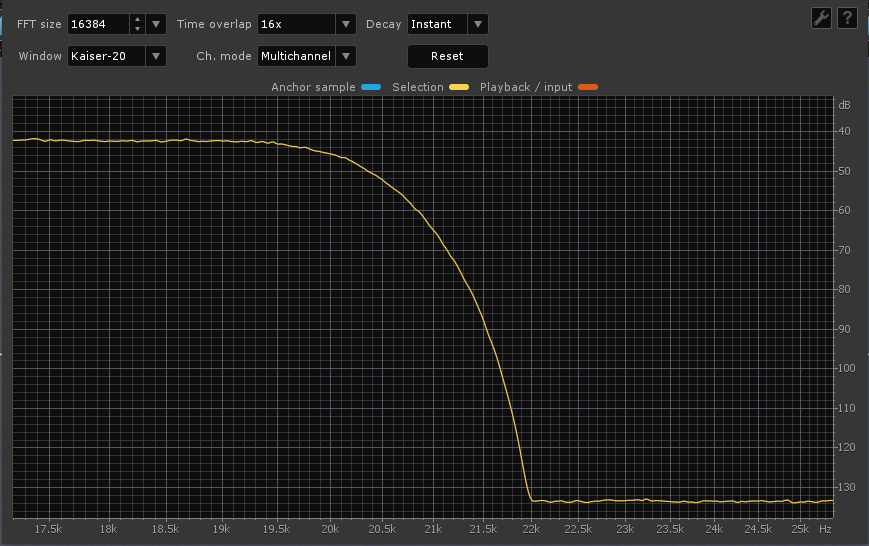Click the -130 dB axis label
The width and height of the screenshot is (869, 546).
(844, 487)
